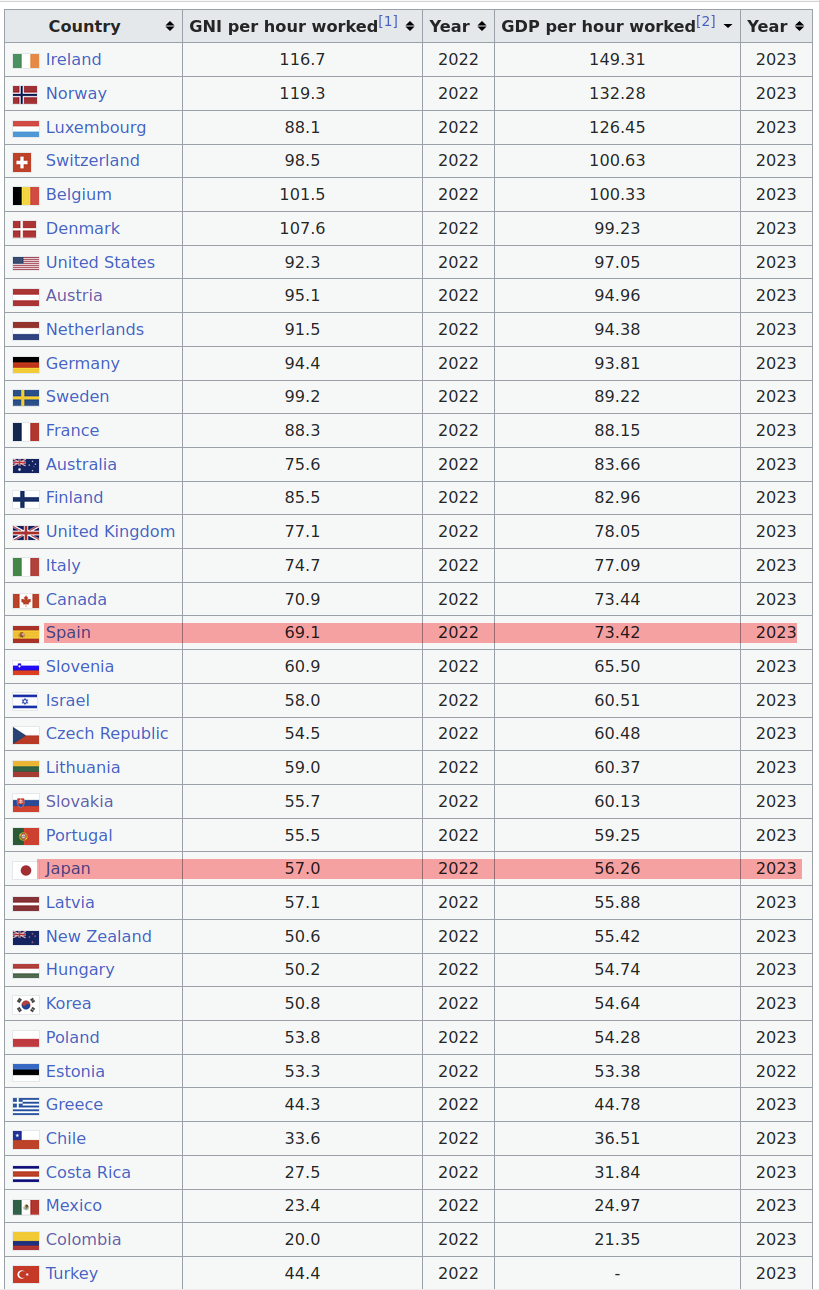Select Spain GDP value 73.42
This screenshot has height=1290, width=819.
click(617, 633)
